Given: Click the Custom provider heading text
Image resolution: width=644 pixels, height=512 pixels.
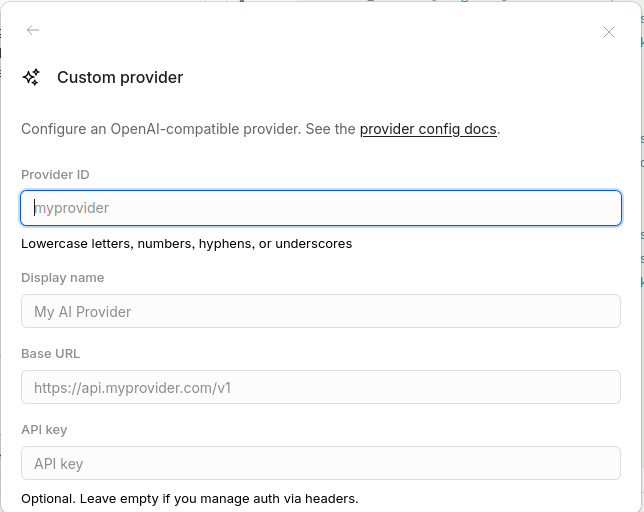Looking at the screenshot, I should 120,77.
